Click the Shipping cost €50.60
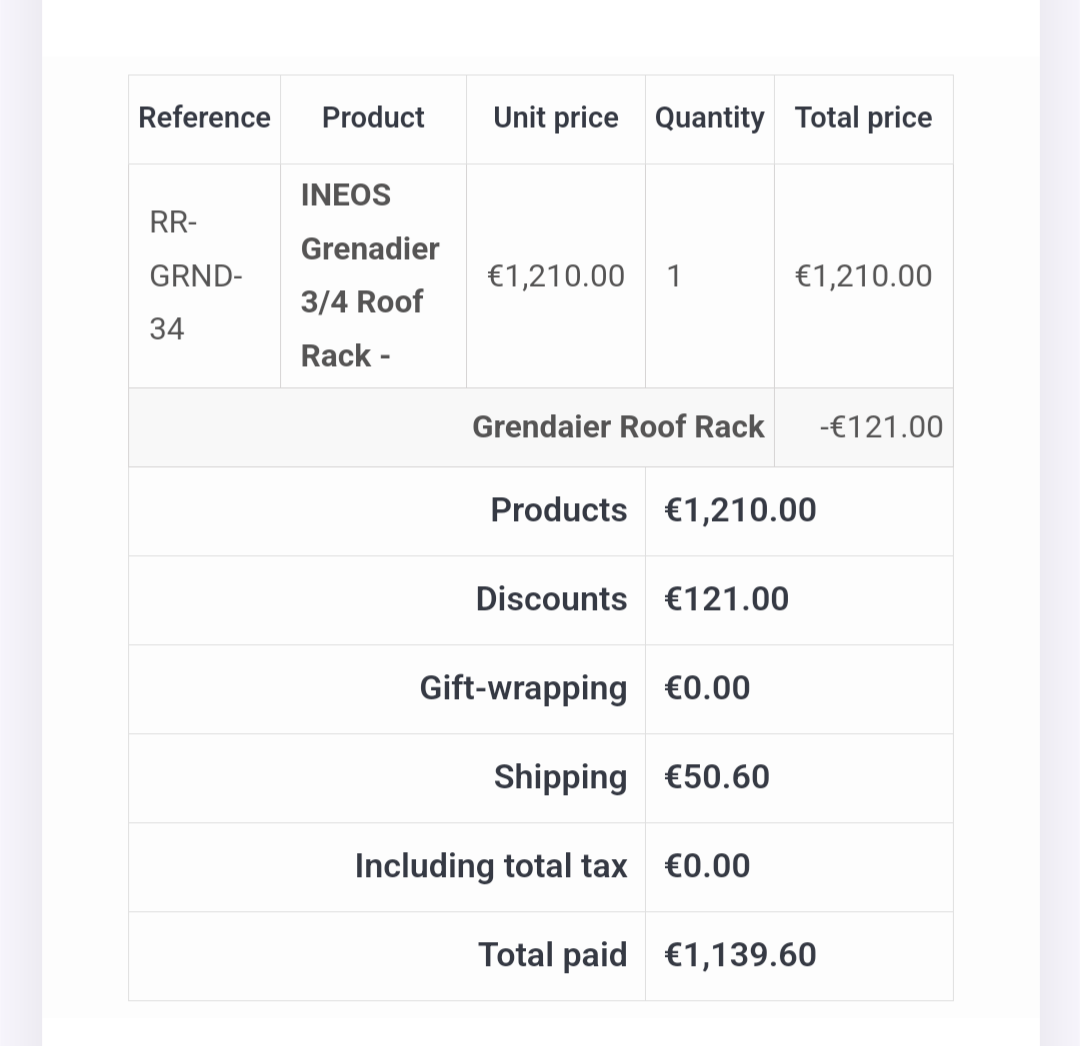Viewport: 1080px width, 1046px height. pyautogui.click(x=717, y=777)
